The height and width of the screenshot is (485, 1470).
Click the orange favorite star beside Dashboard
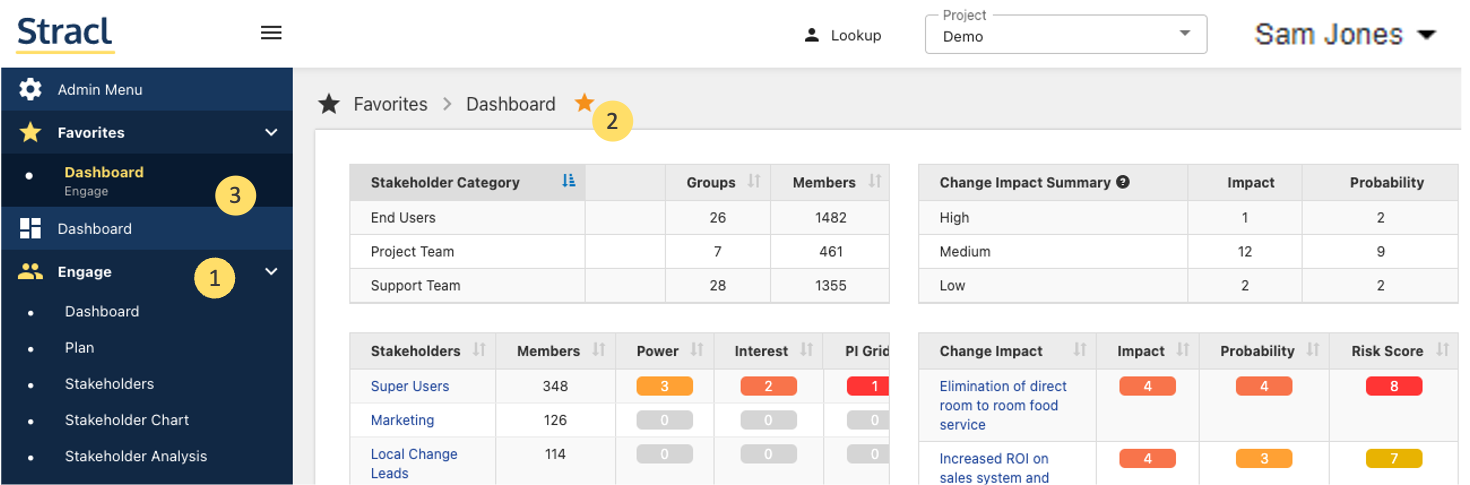[x=584, y=103]
